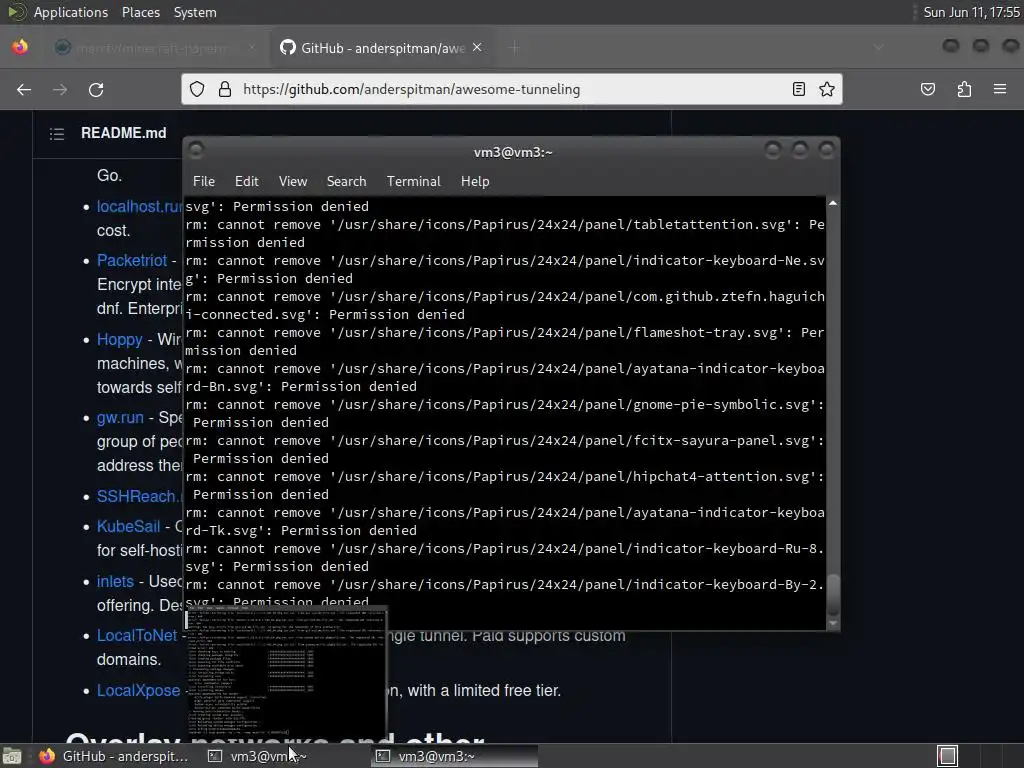
Task: Open the shield tracking protection icon
Action: (x=197, y=89)
